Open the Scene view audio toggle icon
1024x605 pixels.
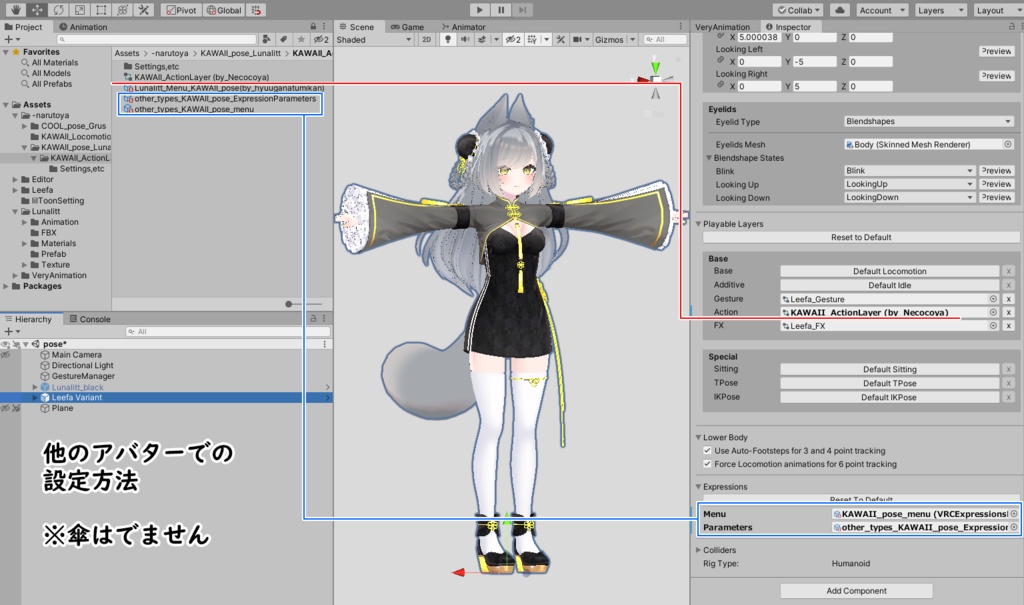tap(465, 39)
